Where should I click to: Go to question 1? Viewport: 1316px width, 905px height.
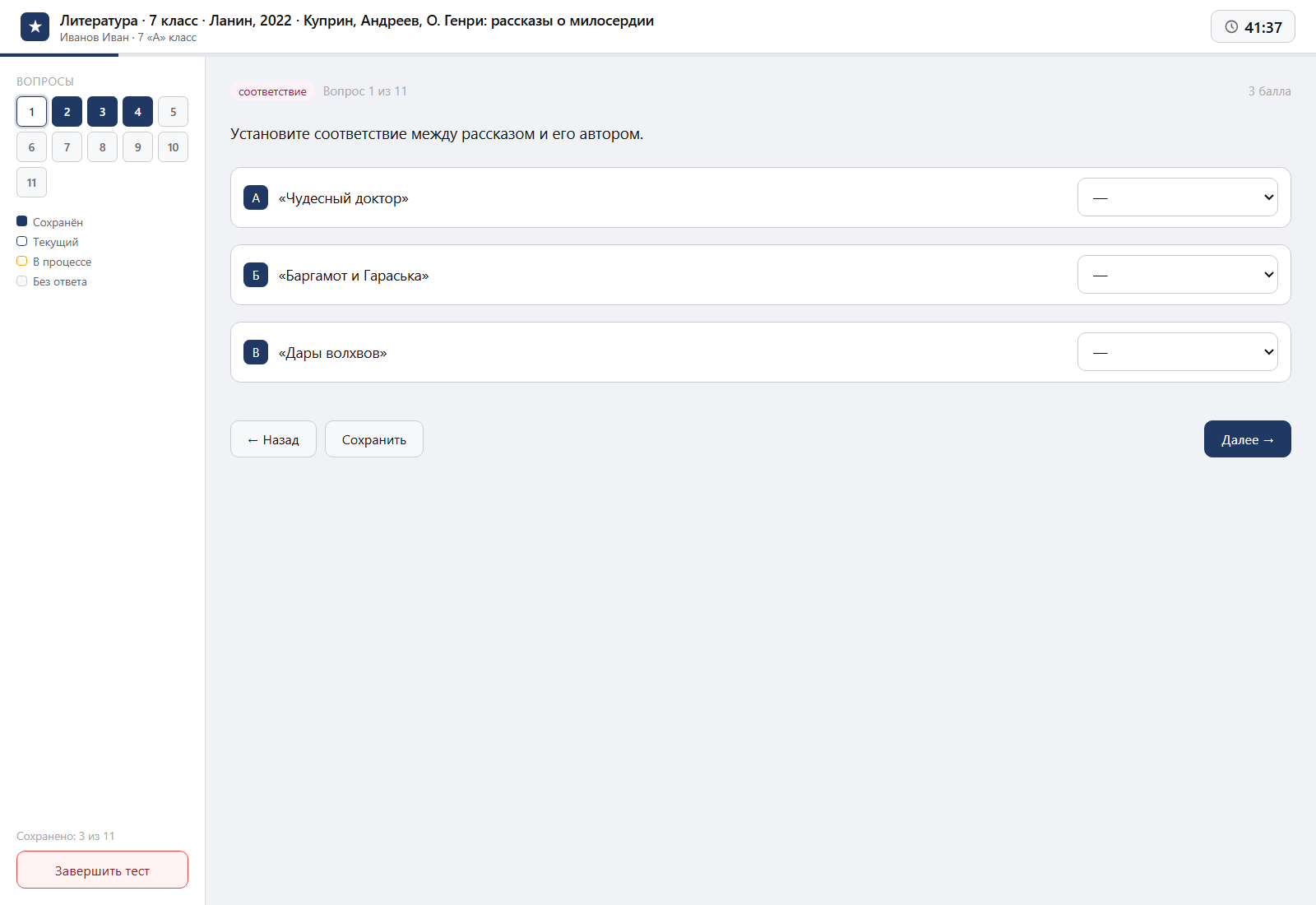(31, 112)
